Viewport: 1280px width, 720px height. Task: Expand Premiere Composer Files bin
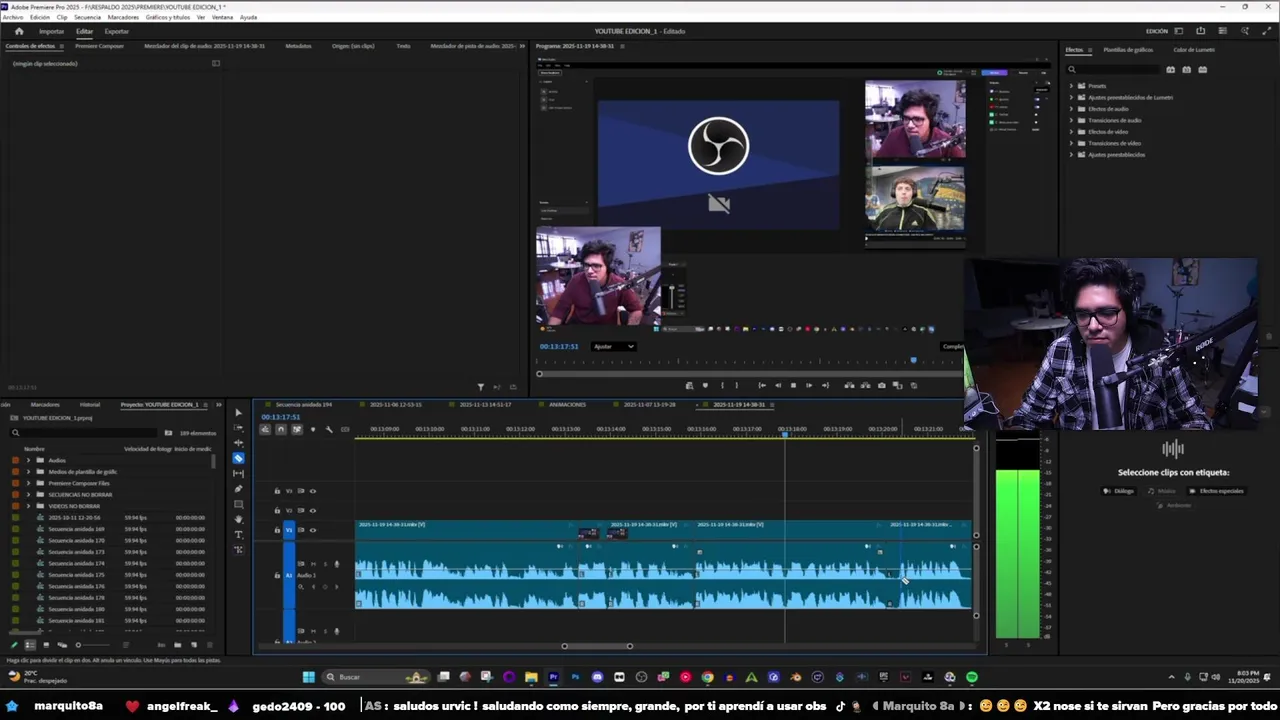(28, 483)
